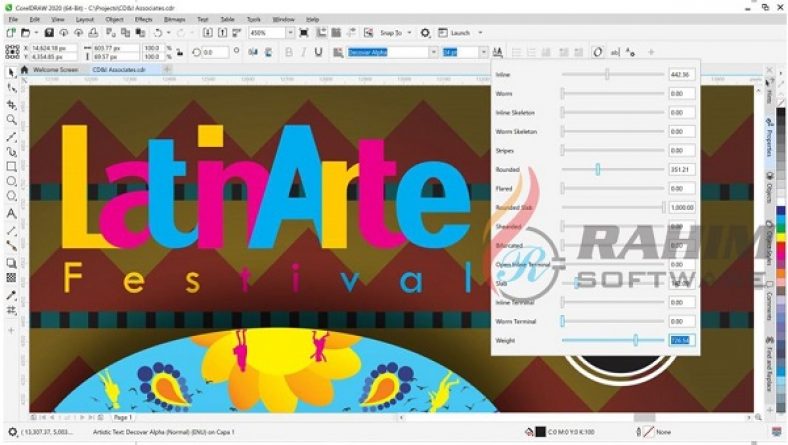Select the Text tool

(x=11, y=214)
